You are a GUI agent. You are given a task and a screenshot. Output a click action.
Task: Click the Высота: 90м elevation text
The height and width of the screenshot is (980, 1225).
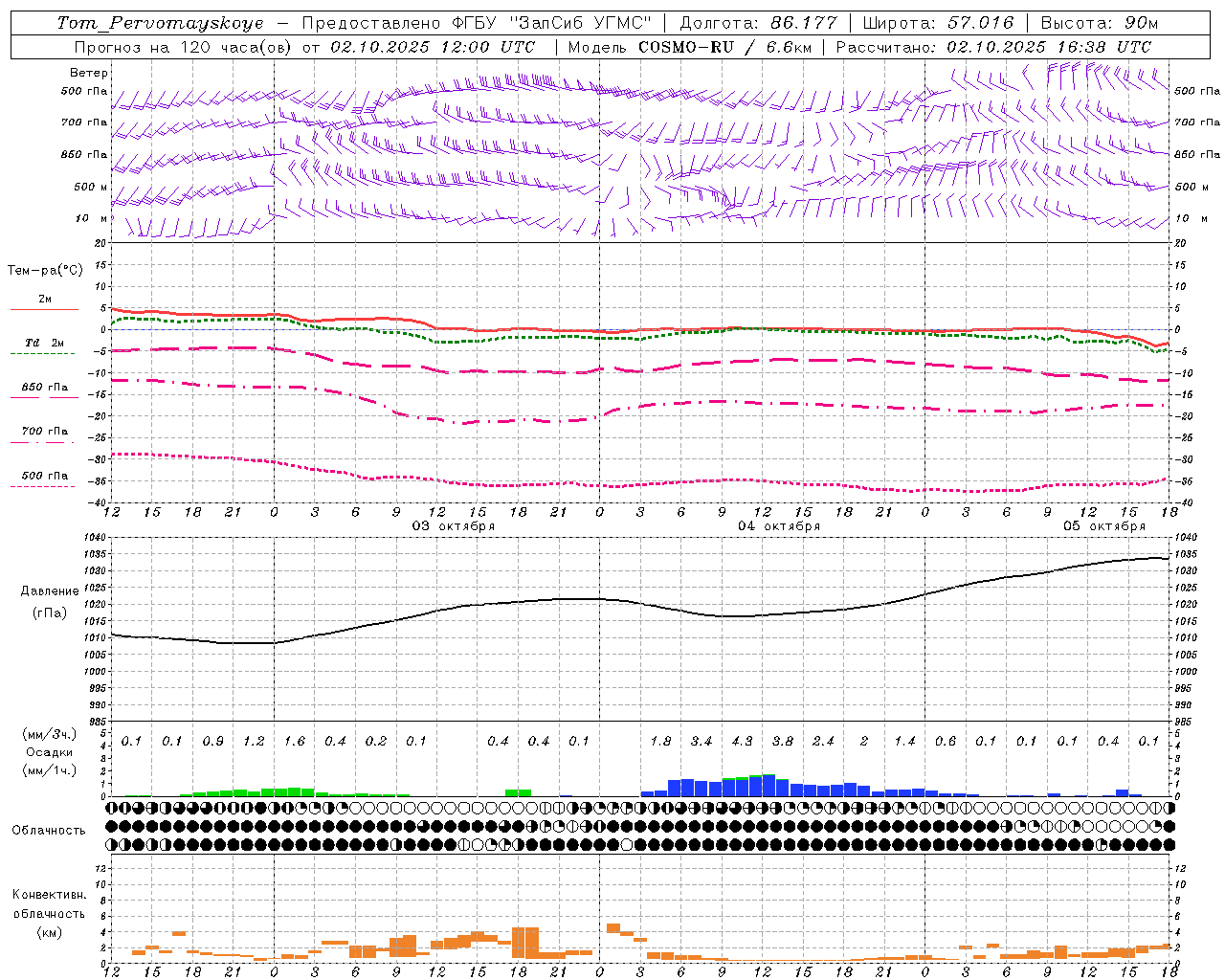pos(1099,23)
